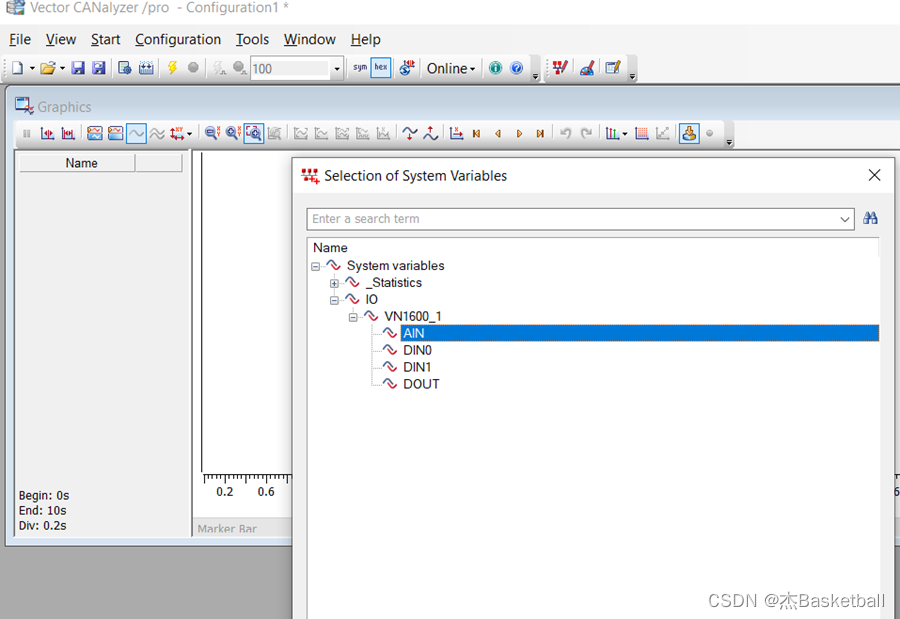
Task: Open the Tools menu
Action: [253, 39]
